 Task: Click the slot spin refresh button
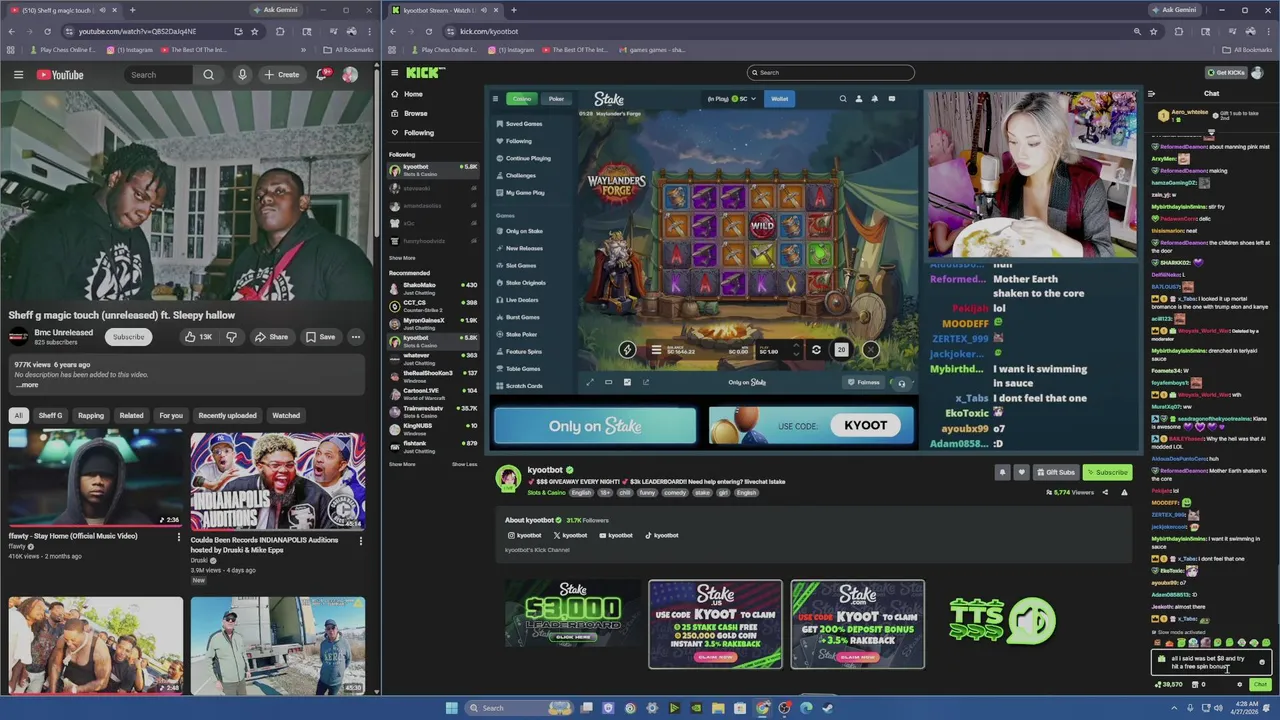pyautogui.click(x=816, y=350)
